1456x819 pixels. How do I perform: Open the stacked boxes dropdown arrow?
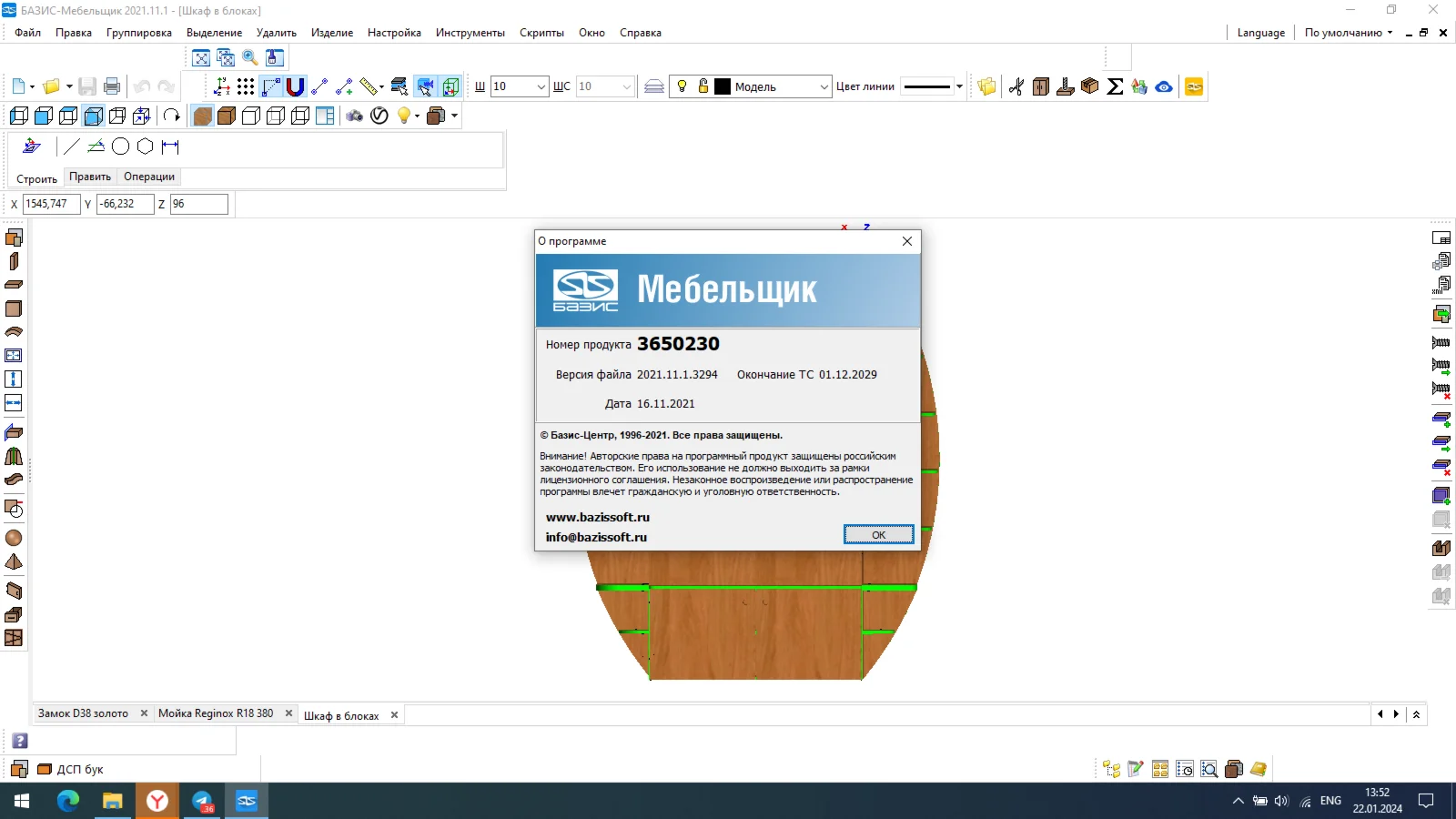pyautogui.click(x=454, y=116)
